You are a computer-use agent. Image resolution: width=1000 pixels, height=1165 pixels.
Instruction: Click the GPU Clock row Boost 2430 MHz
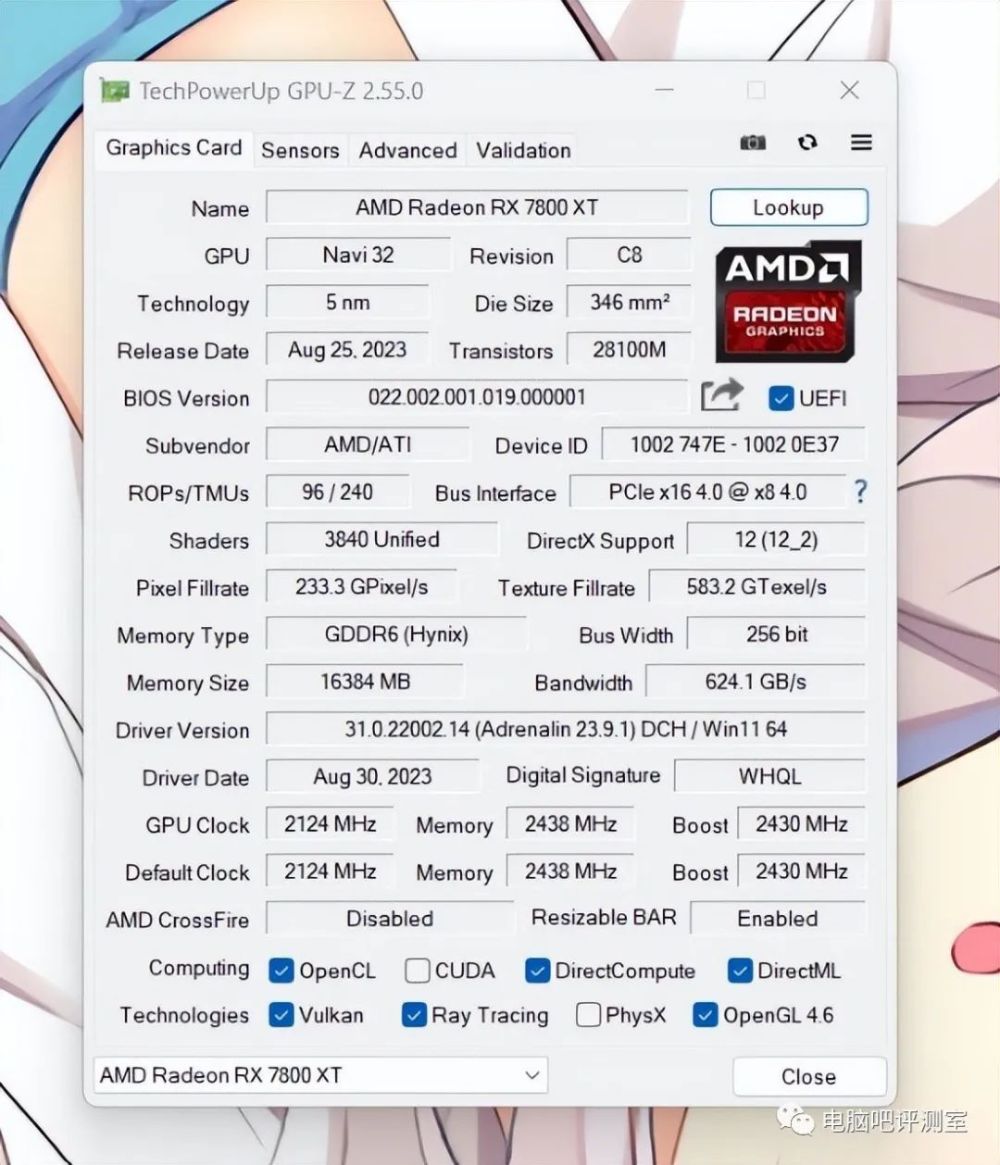(x=802, y=824)
